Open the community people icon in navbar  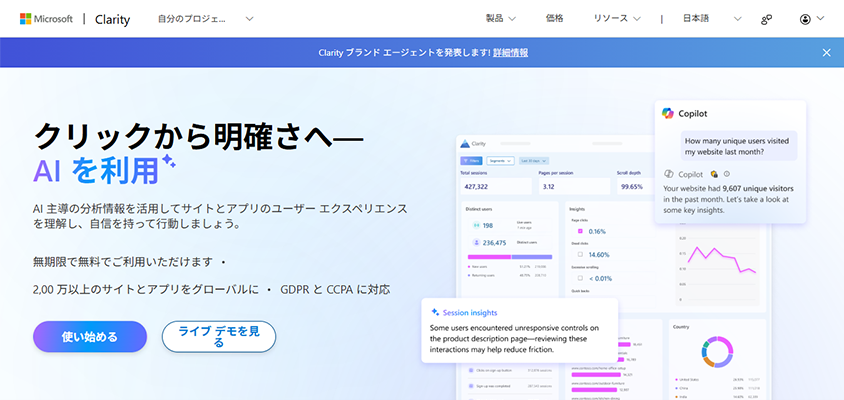point(766,19)
